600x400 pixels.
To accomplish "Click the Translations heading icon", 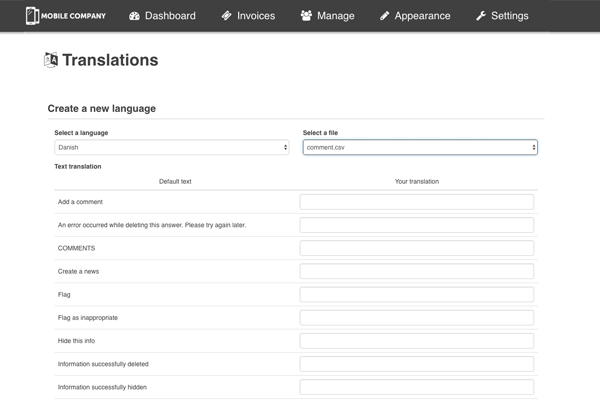I will [51, 60].
